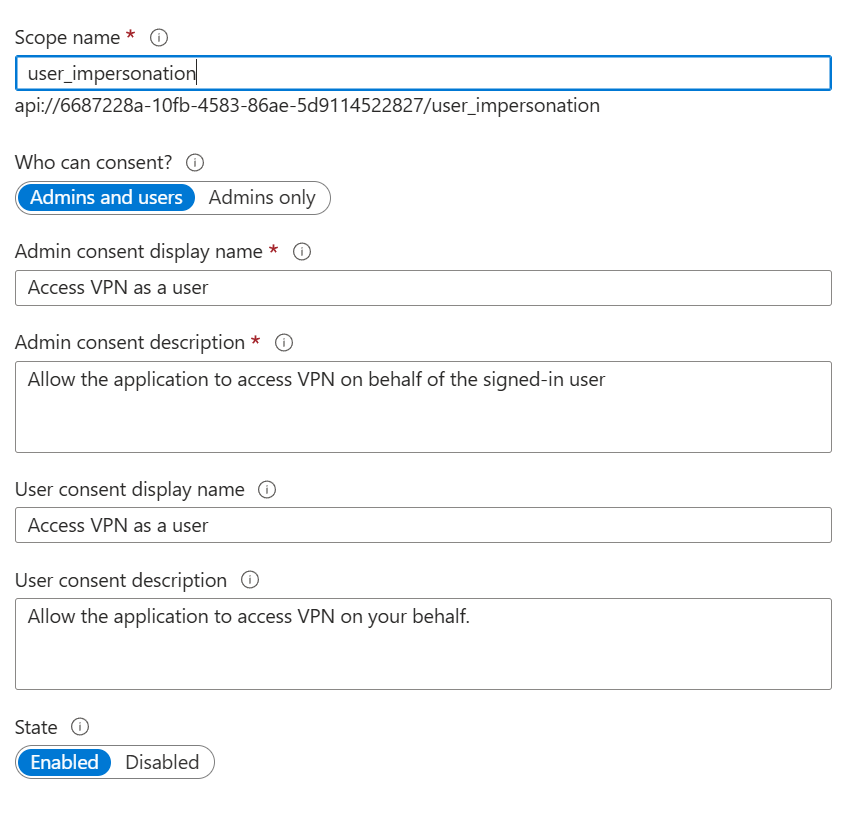851x819 pixels.
Task: Edit the Admin consent display name field
Action: click(423, 288)
